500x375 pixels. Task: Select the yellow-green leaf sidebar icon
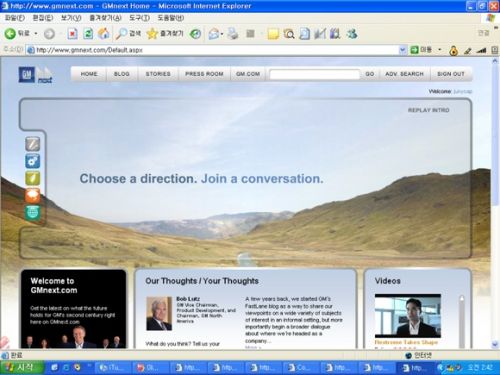coord(33,178)
